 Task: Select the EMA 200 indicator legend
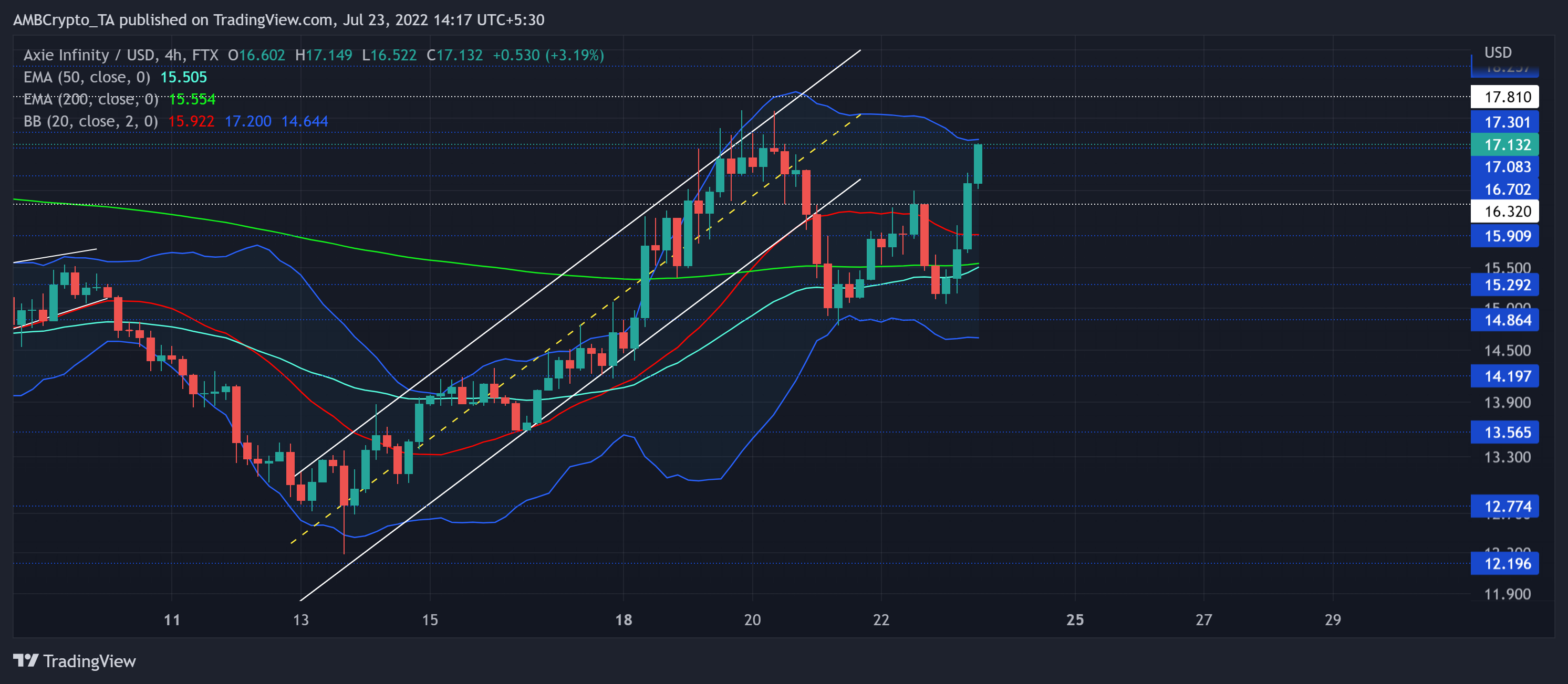91,99
